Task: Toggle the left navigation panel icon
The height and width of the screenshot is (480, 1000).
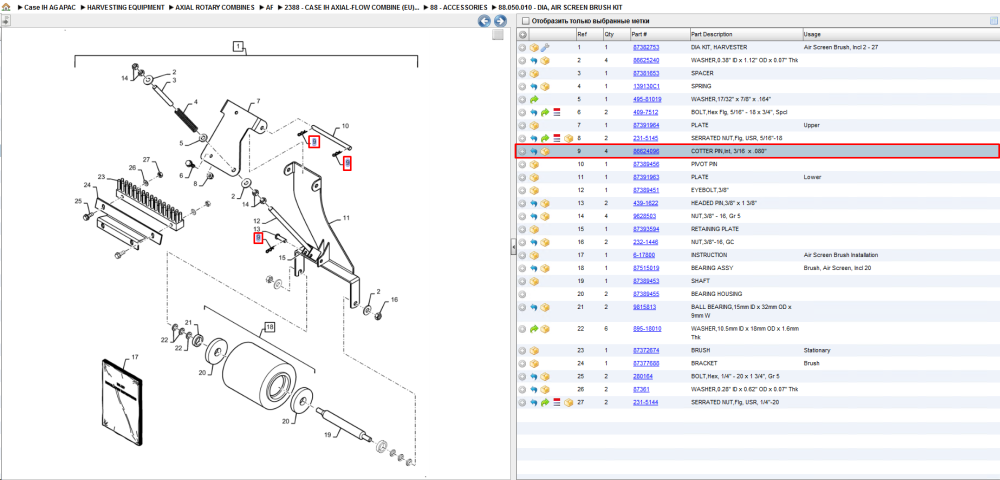Action: (x=5, y=20)
